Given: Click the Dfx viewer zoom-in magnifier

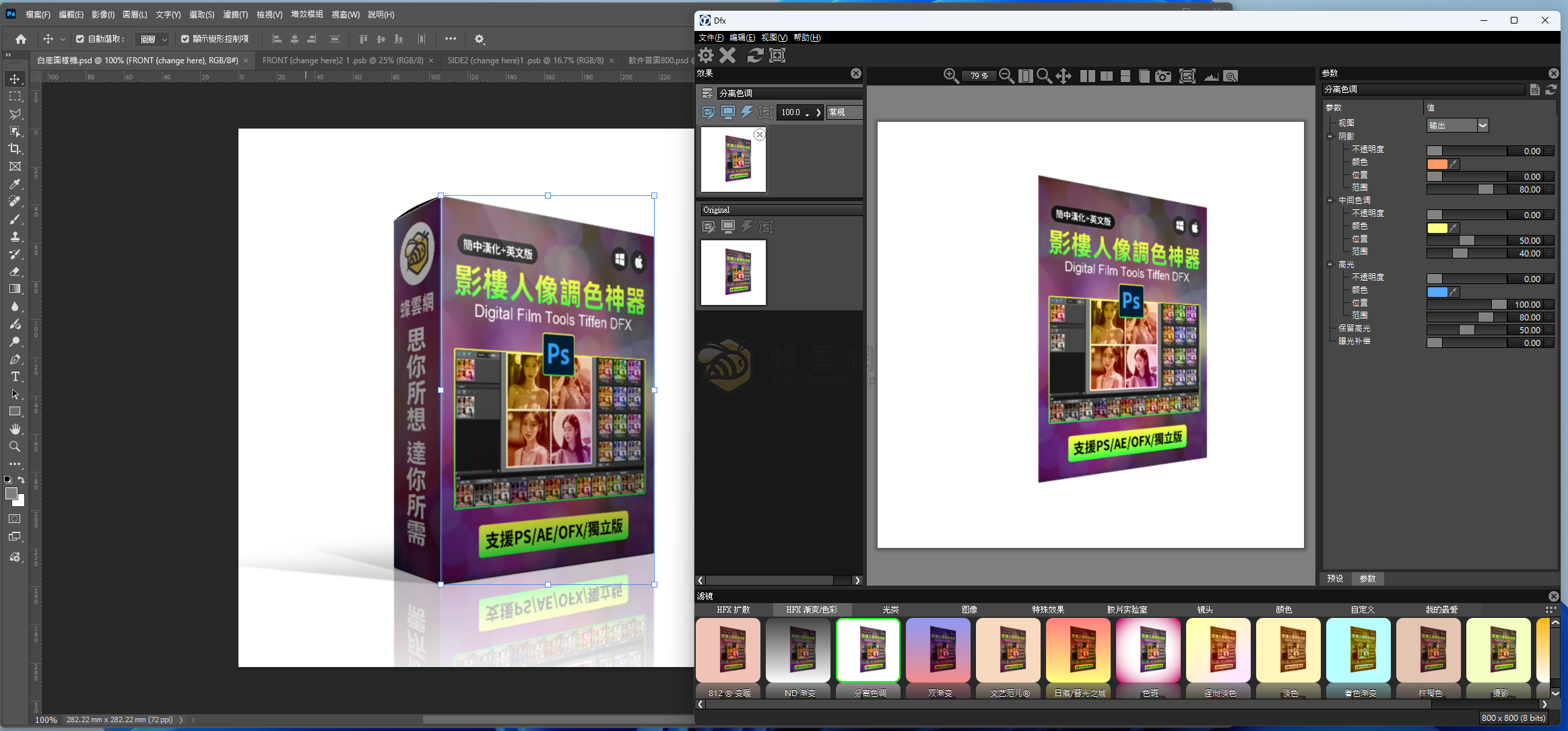Looking at the screenshot, I should point(951,76).
